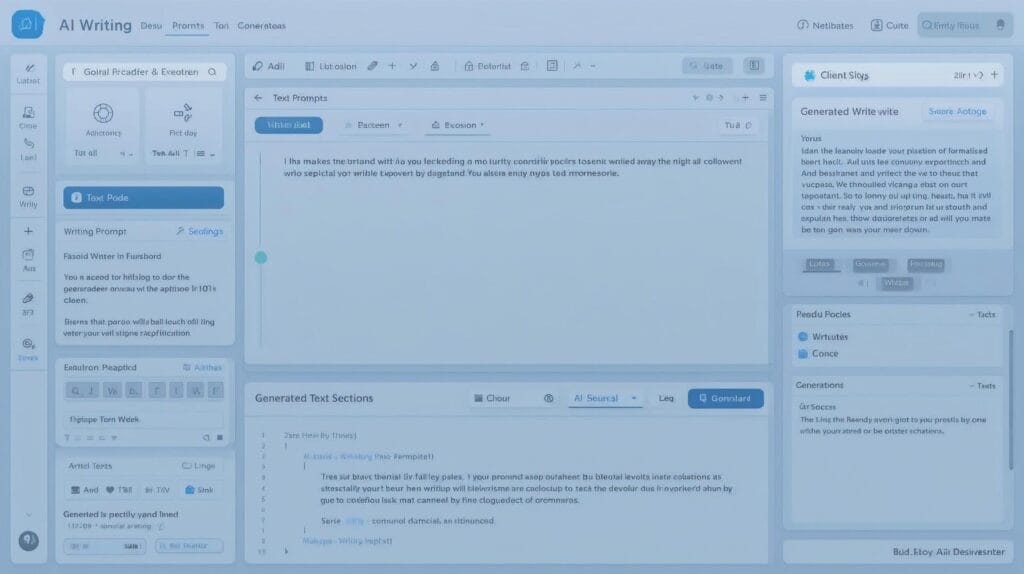Click the user avatar at sidebar bottom
The height and width of the screenshot is (574, 1024).
28,540
